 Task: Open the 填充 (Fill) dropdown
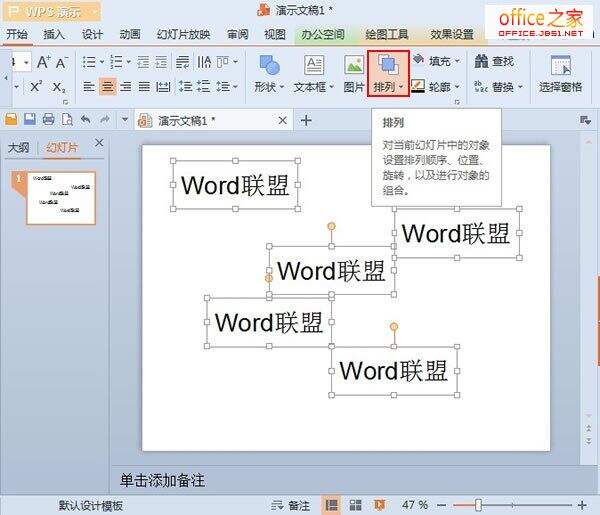click(432, 61)
